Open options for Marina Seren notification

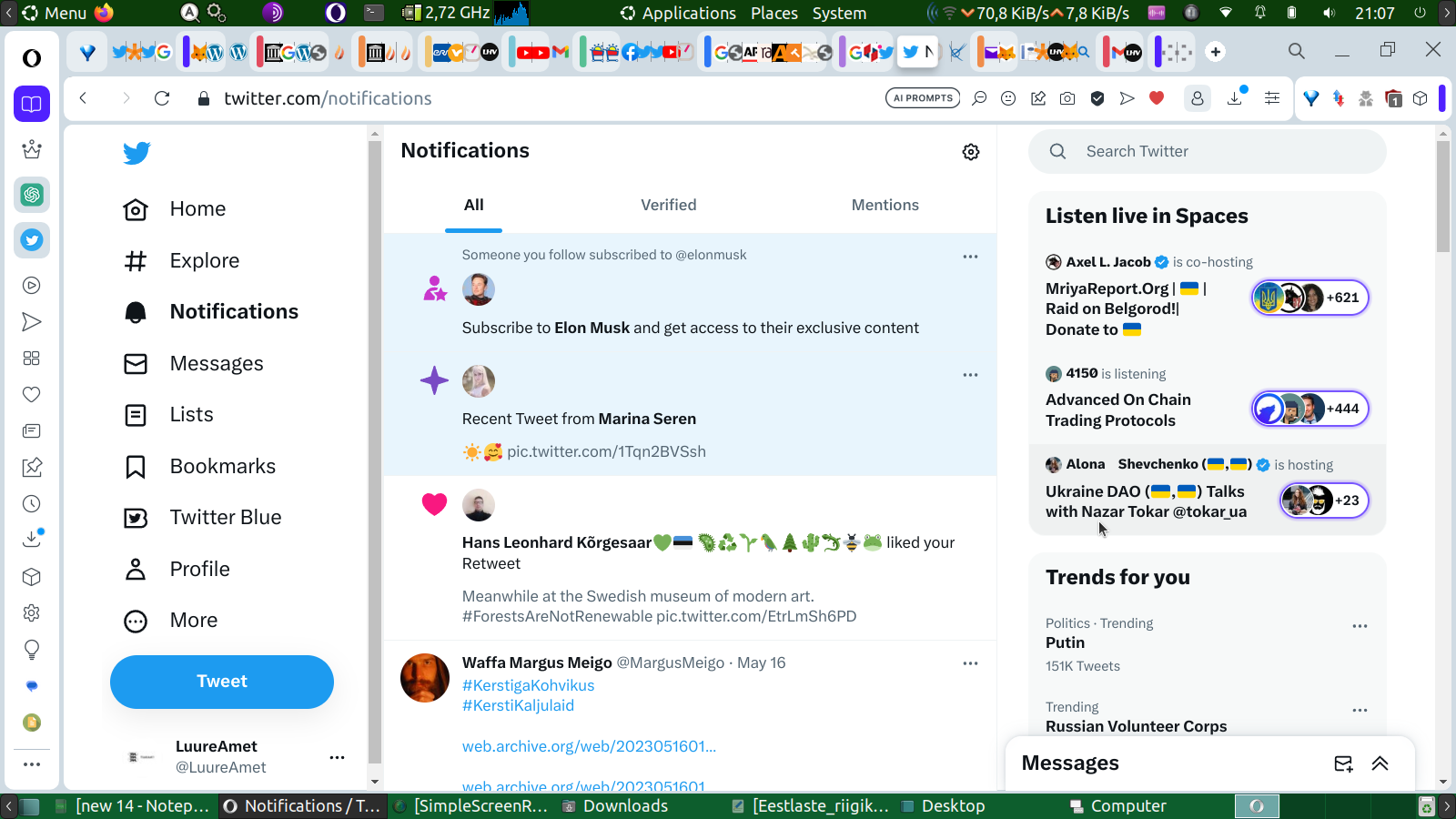pyautogui.click(x=970, y=375)
